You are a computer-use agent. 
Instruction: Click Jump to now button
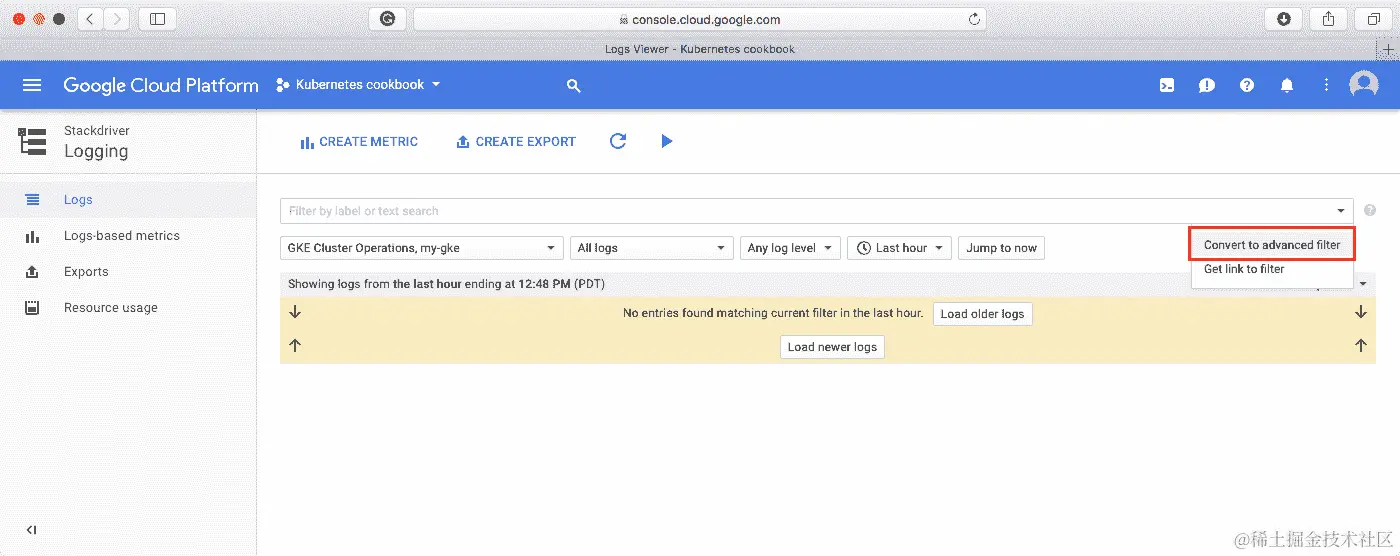[x=1001, y=248]
